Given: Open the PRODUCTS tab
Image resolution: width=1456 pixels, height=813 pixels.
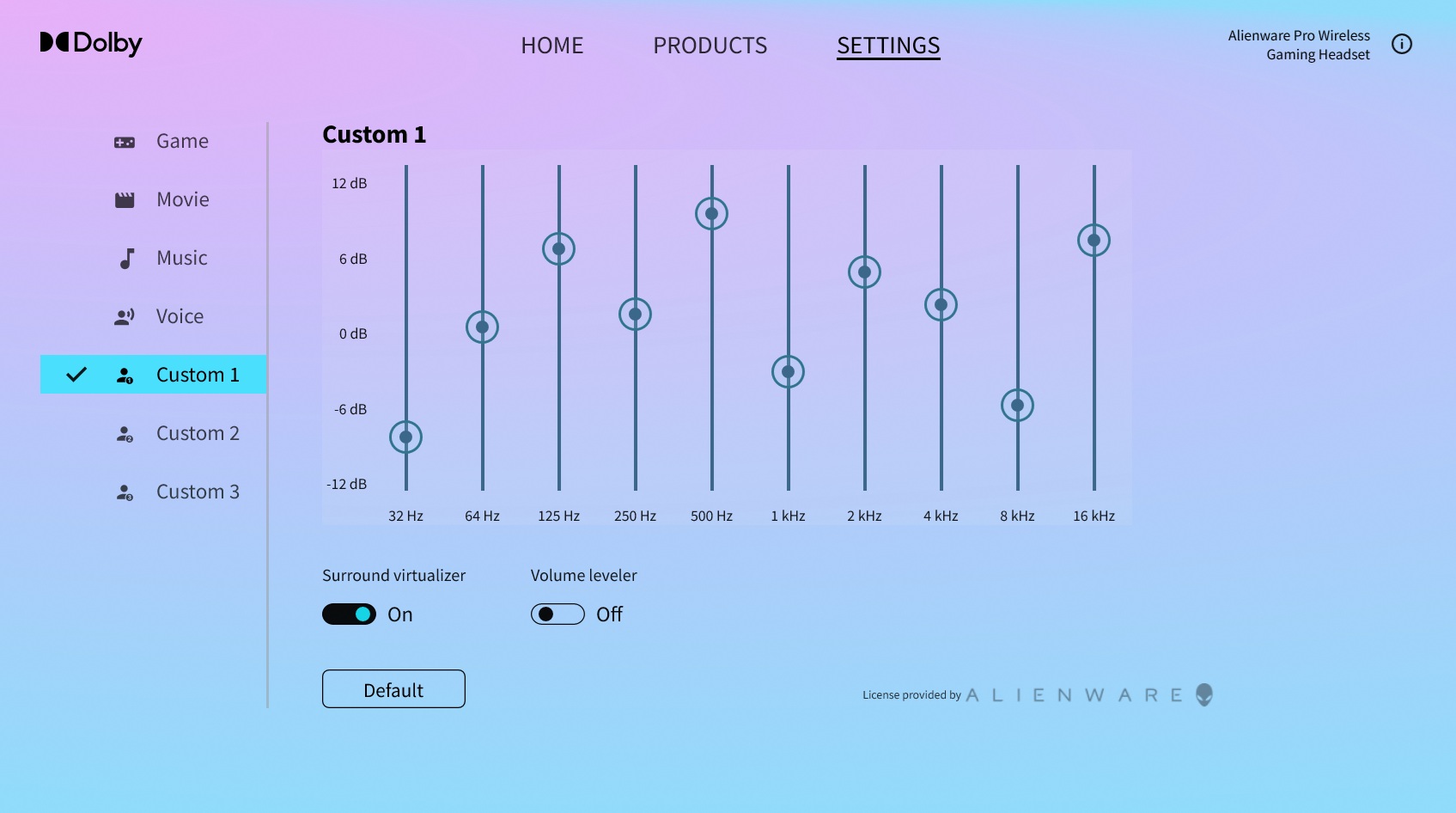Looking at the screenshot, I should point(710,46).
